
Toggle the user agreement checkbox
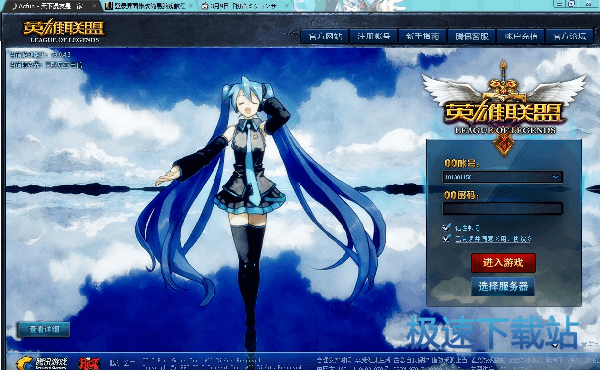click(446, 238)
